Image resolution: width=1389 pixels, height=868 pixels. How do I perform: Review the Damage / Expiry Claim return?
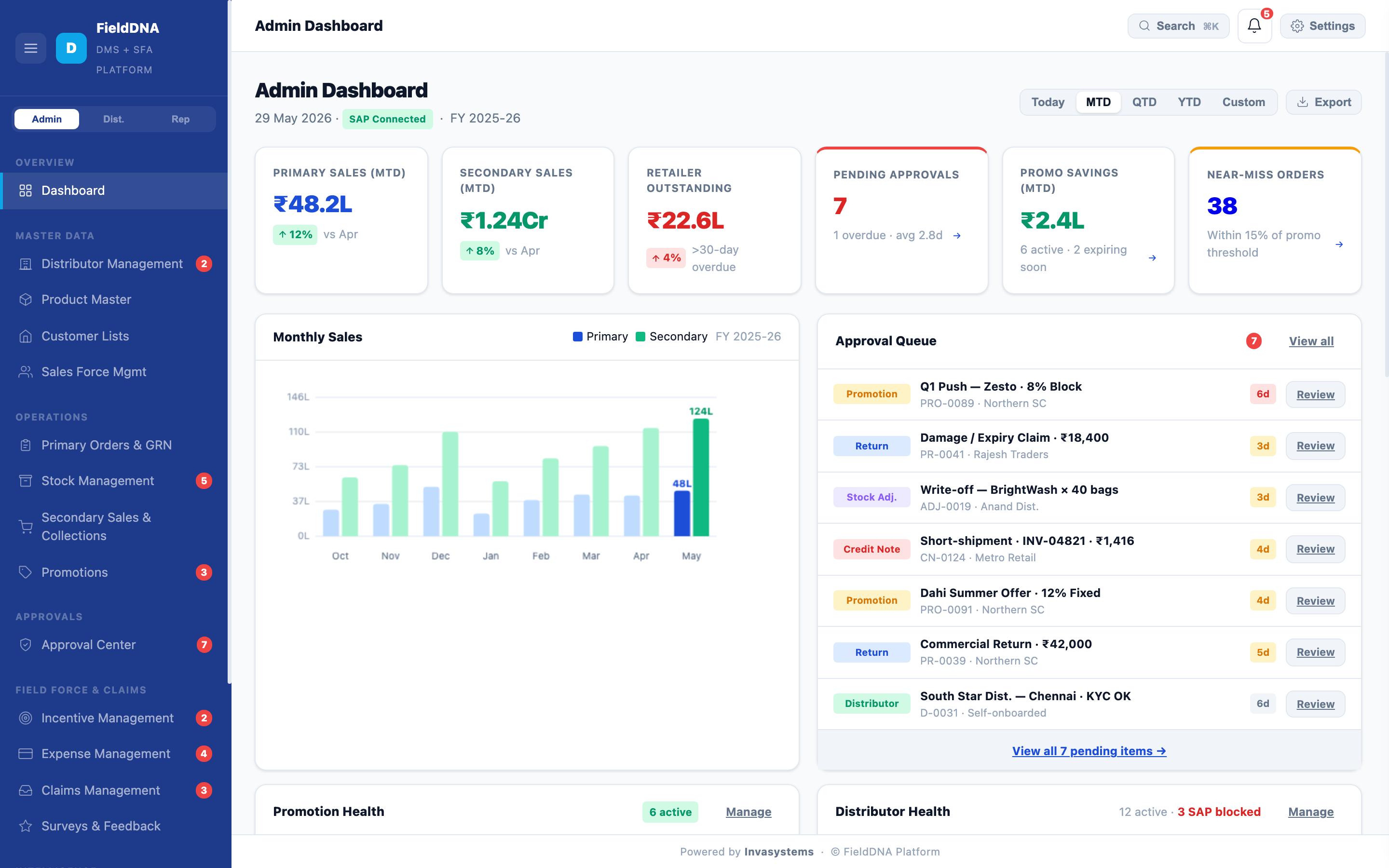(1315, 446)
